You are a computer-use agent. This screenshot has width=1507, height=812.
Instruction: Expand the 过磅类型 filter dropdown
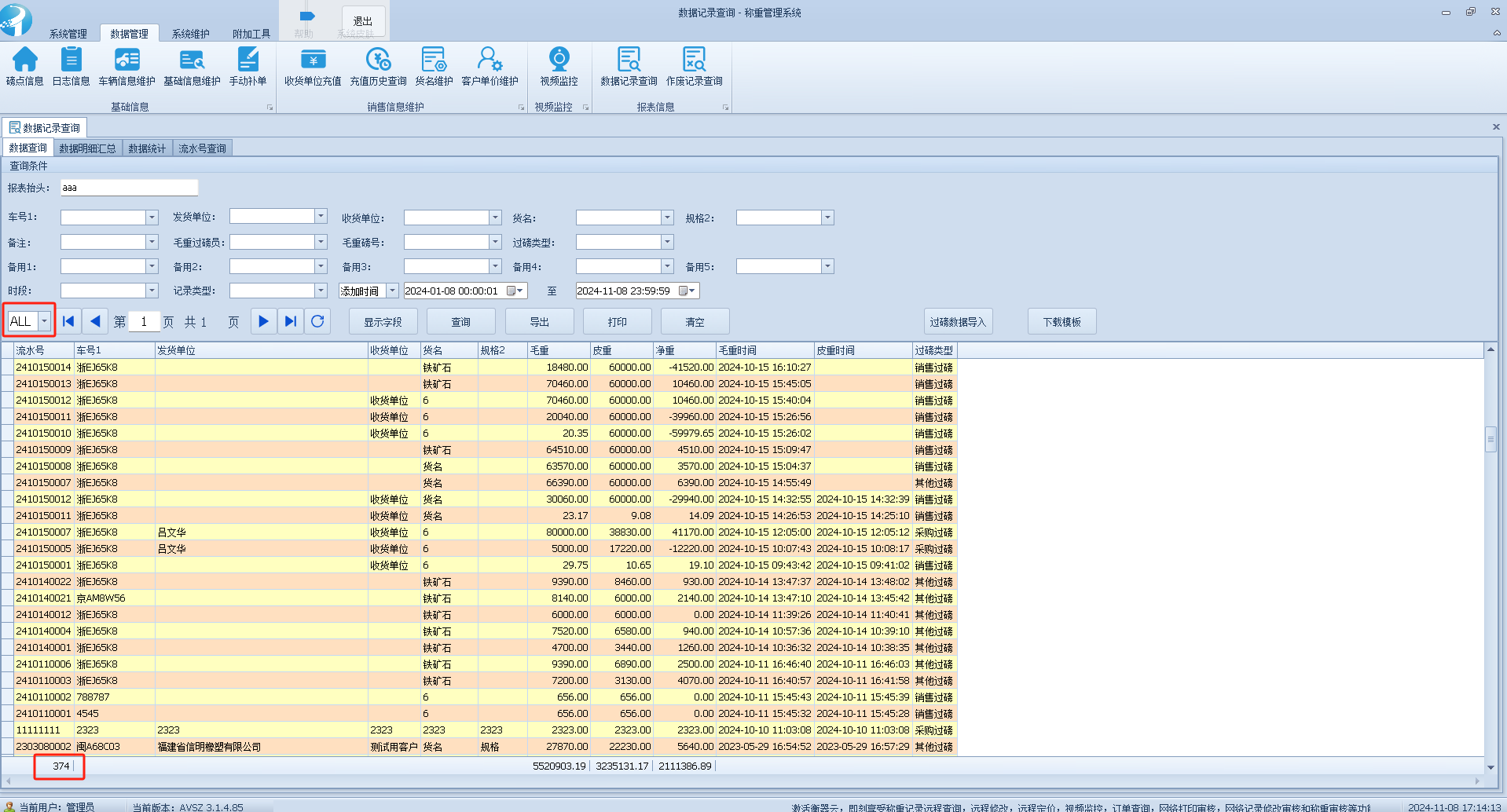coord(667,242)
